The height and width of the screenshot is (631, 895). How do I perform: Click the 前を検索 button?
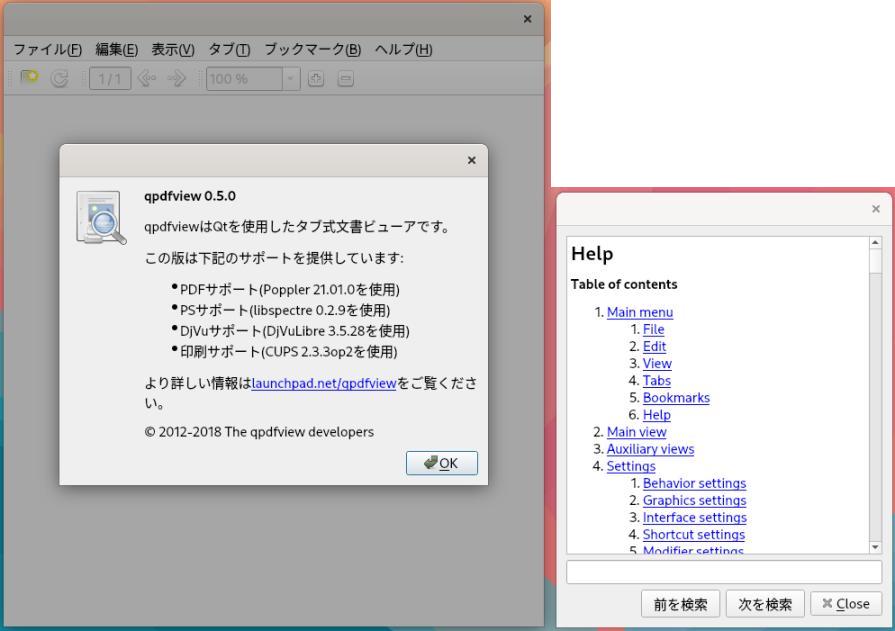pos(680,604)
